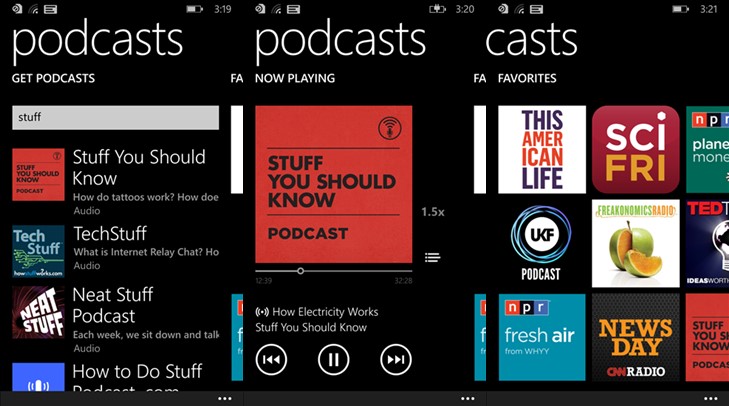Open the NPR Fresh Air tile in Favorites

pyautogui.click(x=542, y=337)
